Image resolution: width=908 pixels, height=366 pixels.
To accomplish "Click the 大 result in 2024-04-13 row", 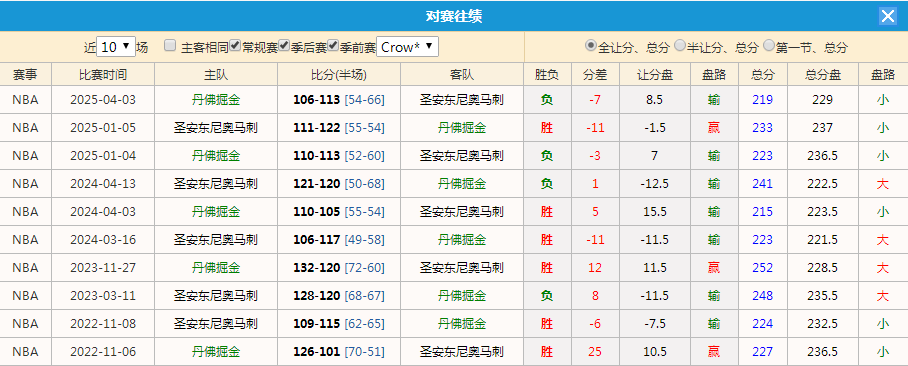I will [883, 184].
